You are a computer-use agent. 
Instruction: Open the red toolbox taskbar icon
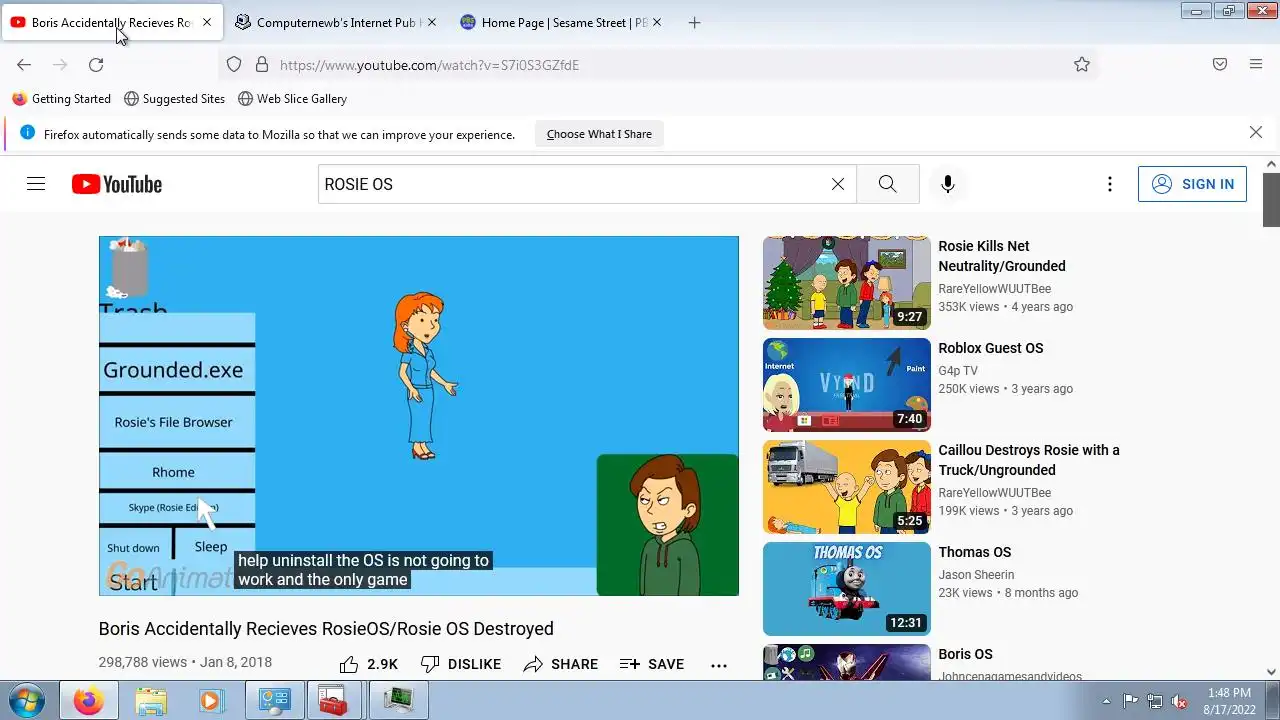pyautogui.click(x=333, y=700)
